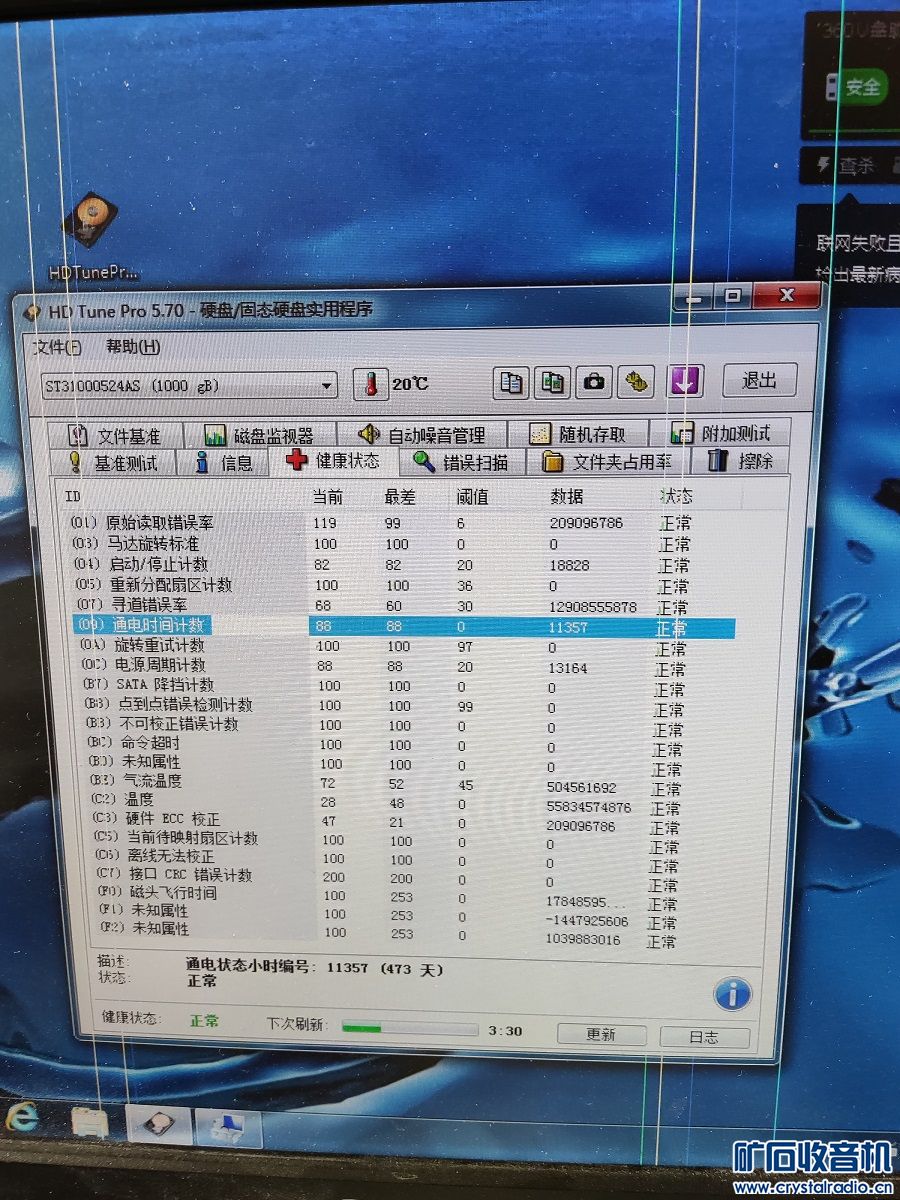The image size is (900, 1200).
Task: Click the 阈值 column header
Action: [x=471, y=496]
